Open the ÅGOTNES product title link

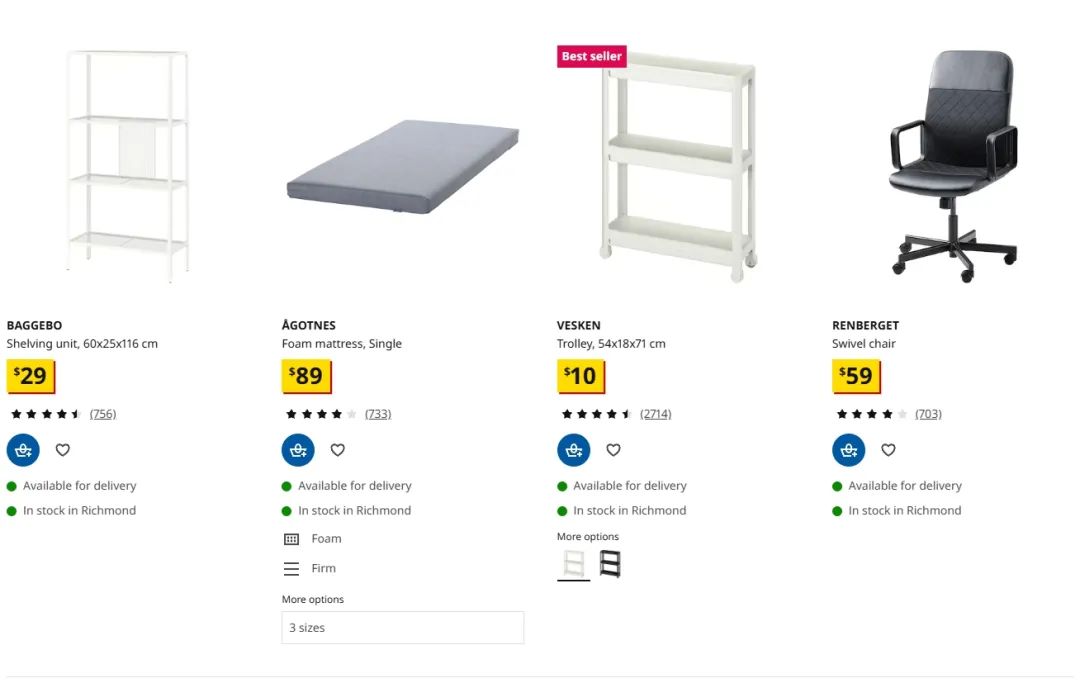pyautogui.click(x=309, y=325)
